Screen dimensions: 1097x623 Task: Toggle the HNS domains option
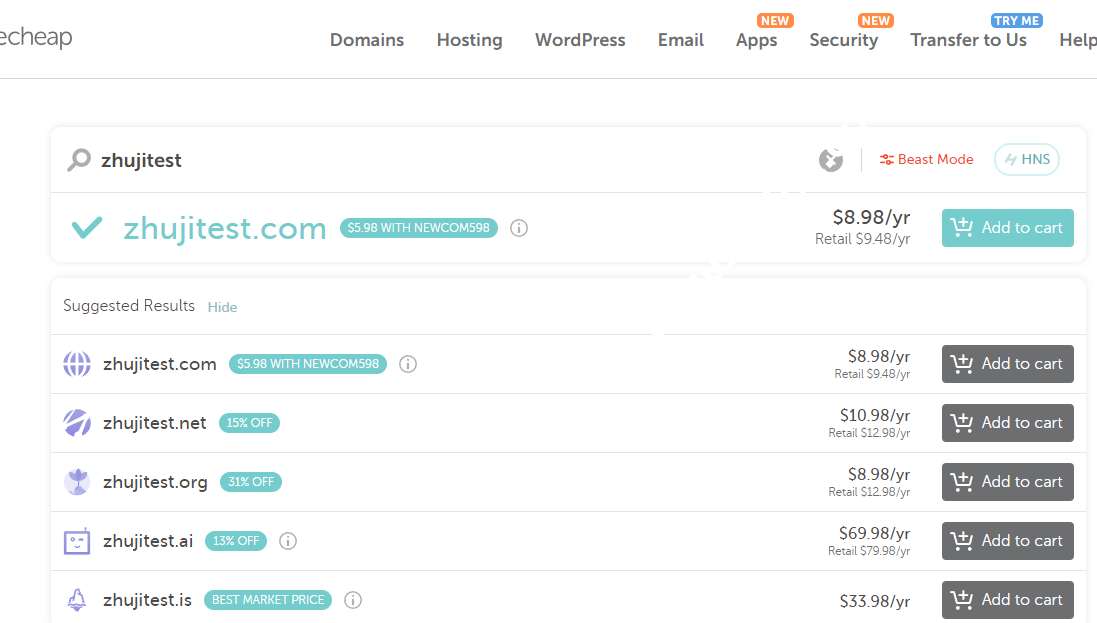[1026, 160]
